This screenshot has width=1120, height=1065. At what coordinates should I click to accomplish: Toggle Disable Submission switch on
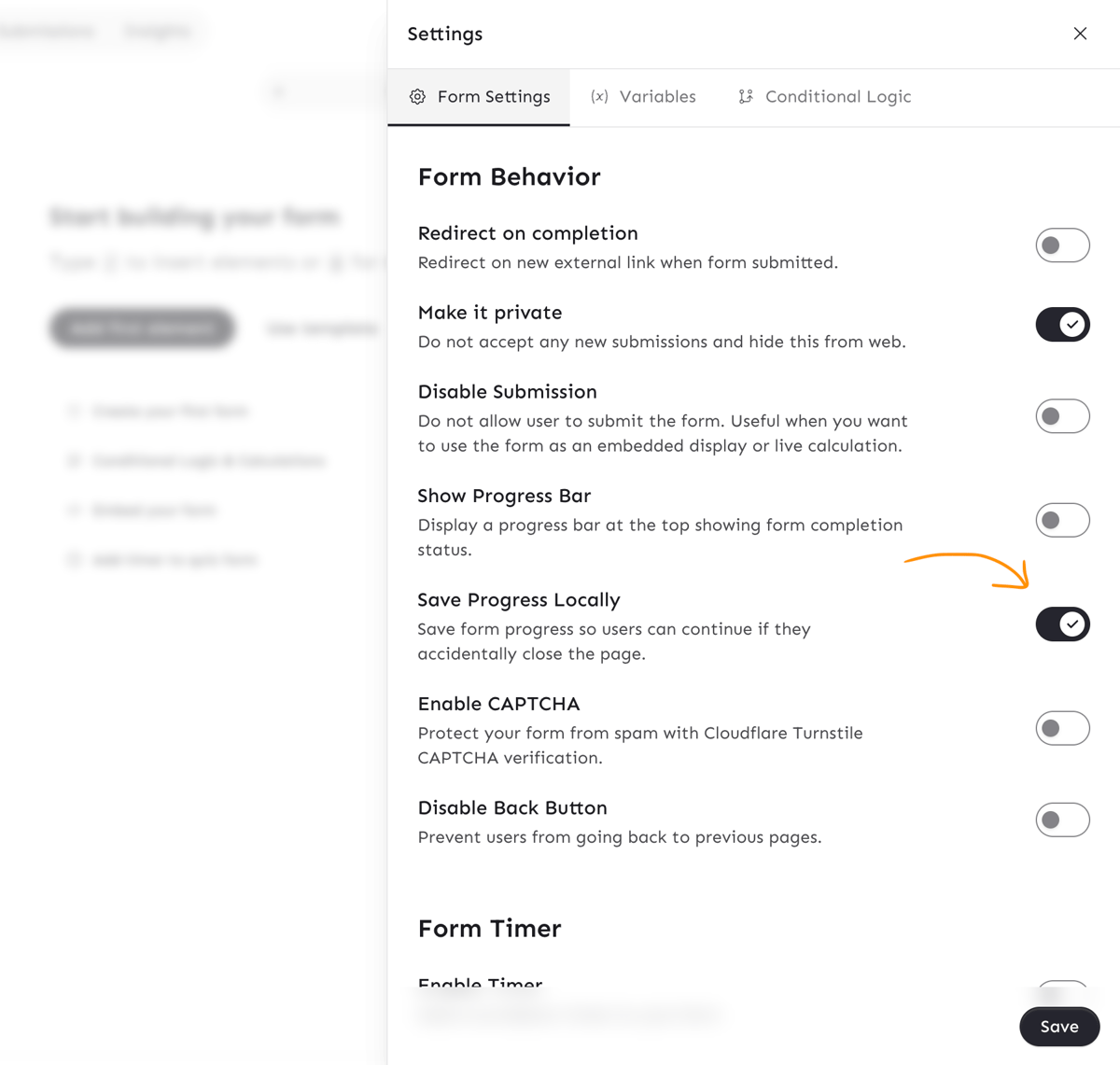click(x=1062, y=416)
